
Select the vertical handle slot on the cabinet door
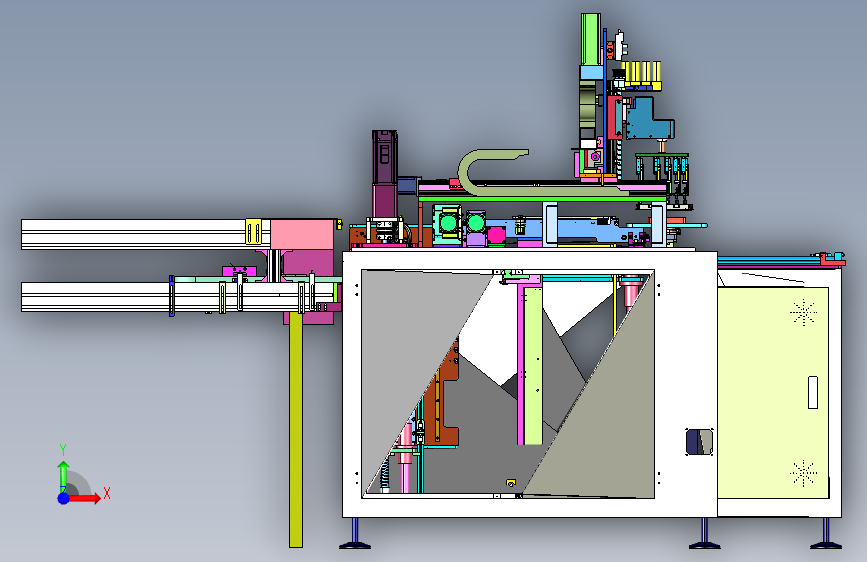(x=813, y=392)
